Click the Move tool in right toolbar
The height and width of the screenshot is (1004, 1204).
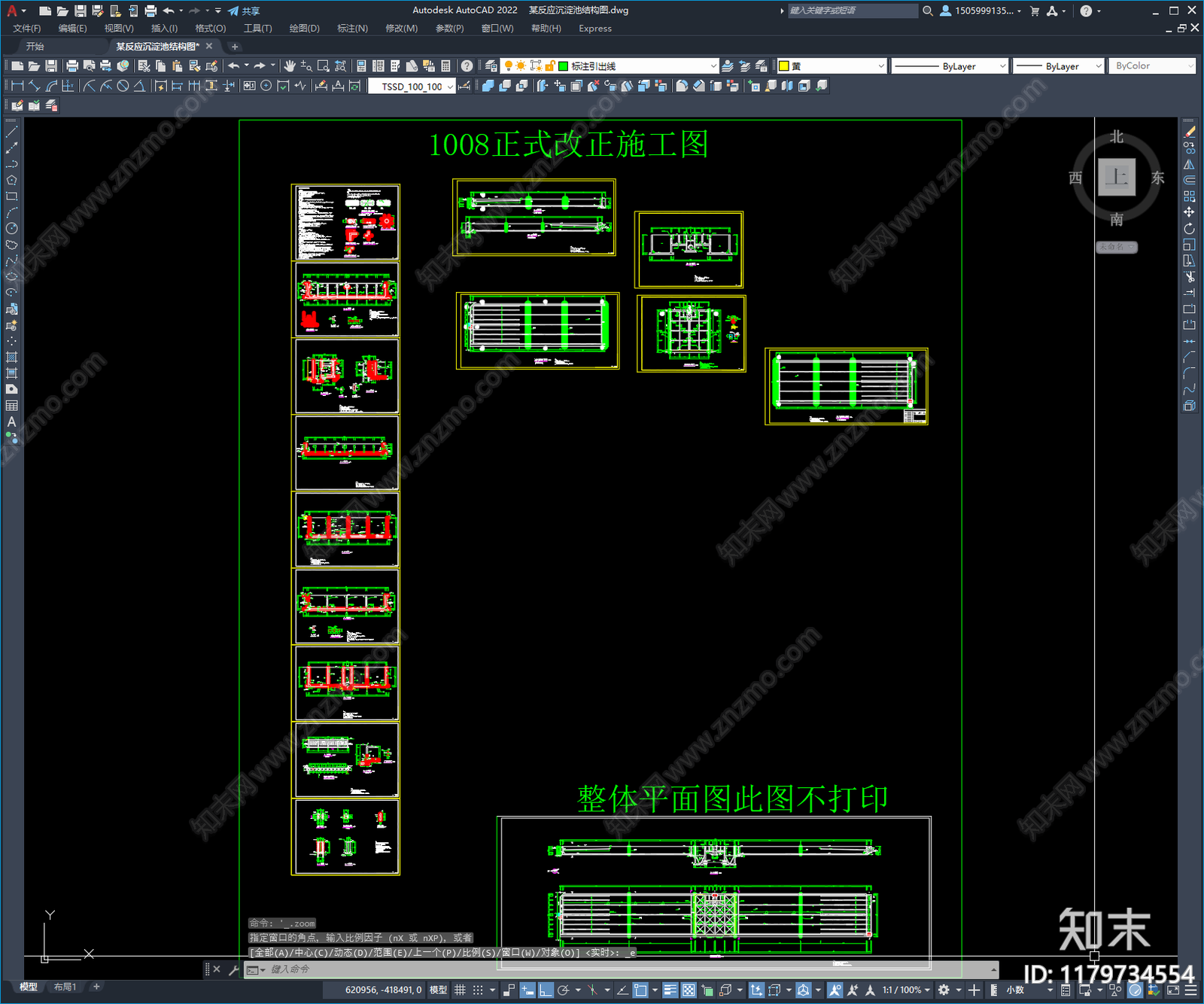point(1189,212)
